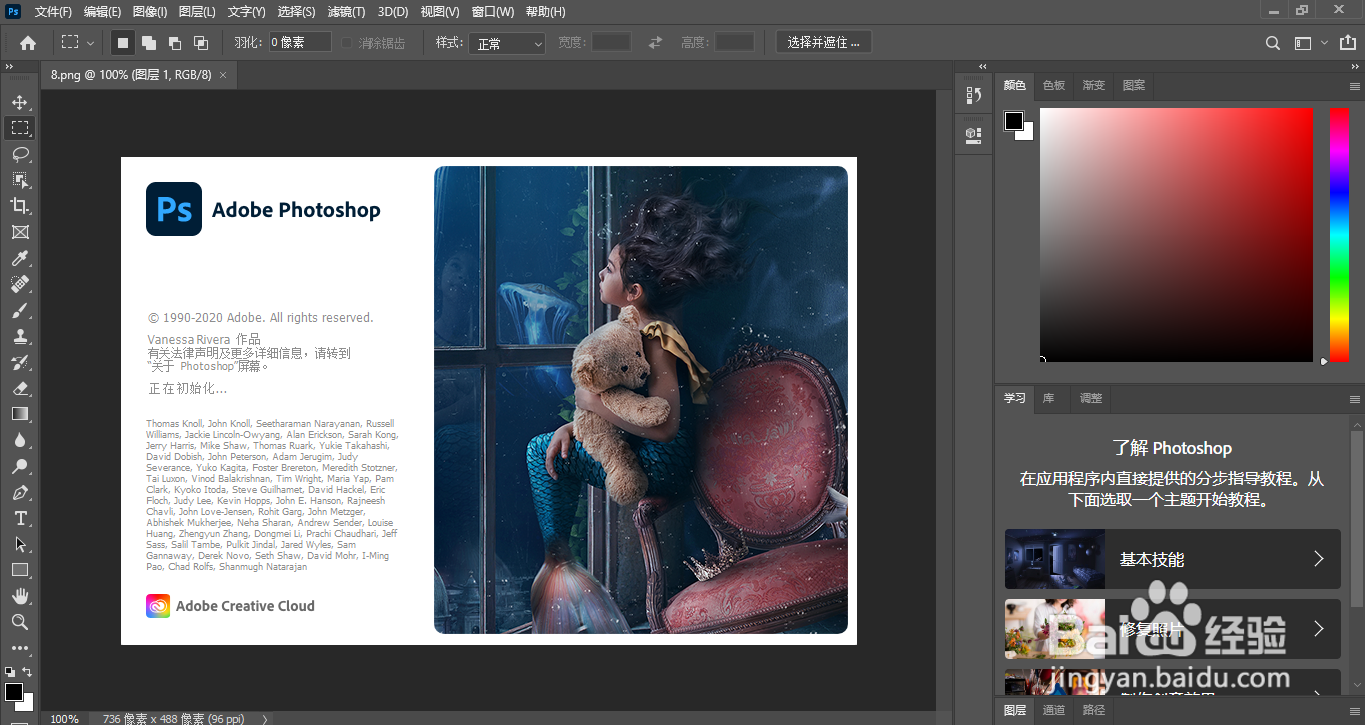Select the Hand tool
Viewport: 1365px width, 725px height.
[x=20, y=596]
